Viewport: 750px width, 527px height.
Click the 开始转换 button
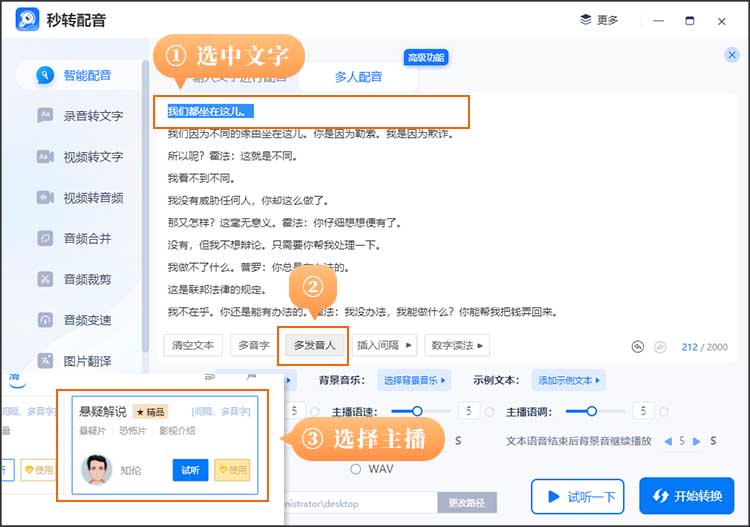pos(686,496)
